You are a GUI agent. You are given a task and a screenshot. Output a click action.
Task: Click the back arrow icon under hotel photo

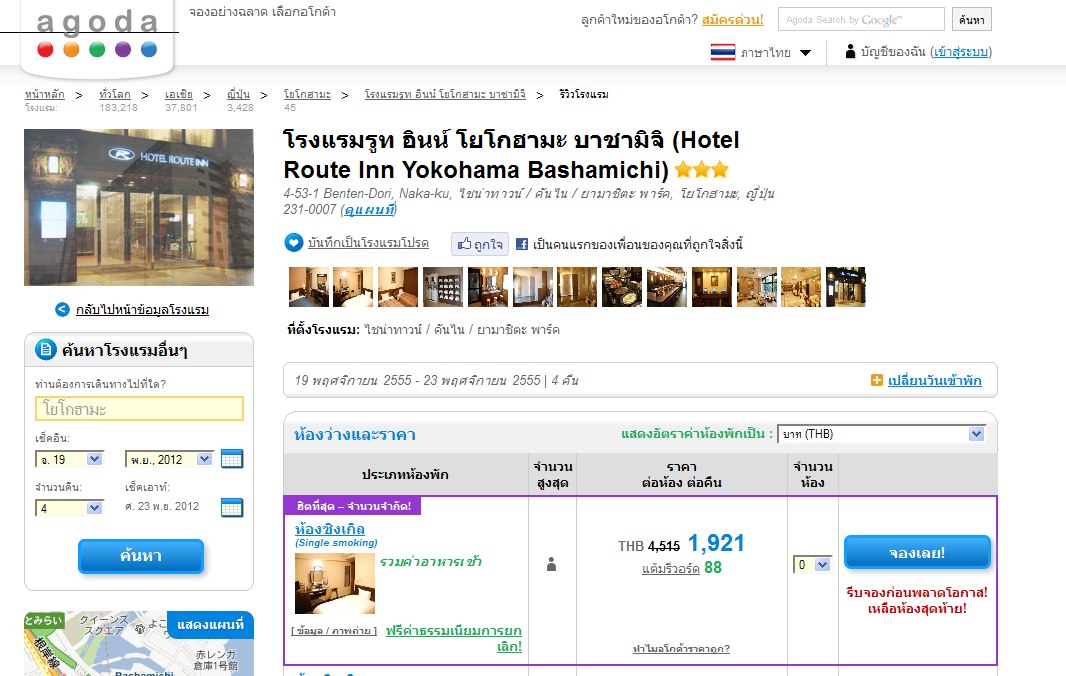point(62,309)
